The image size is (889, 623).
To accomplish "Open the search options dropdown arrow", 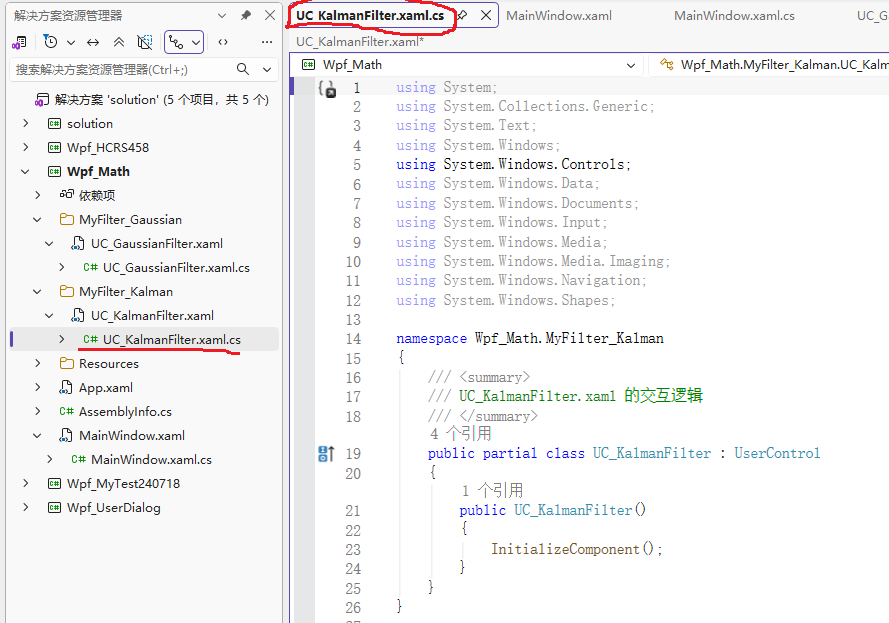I will (x=266, y=69).
